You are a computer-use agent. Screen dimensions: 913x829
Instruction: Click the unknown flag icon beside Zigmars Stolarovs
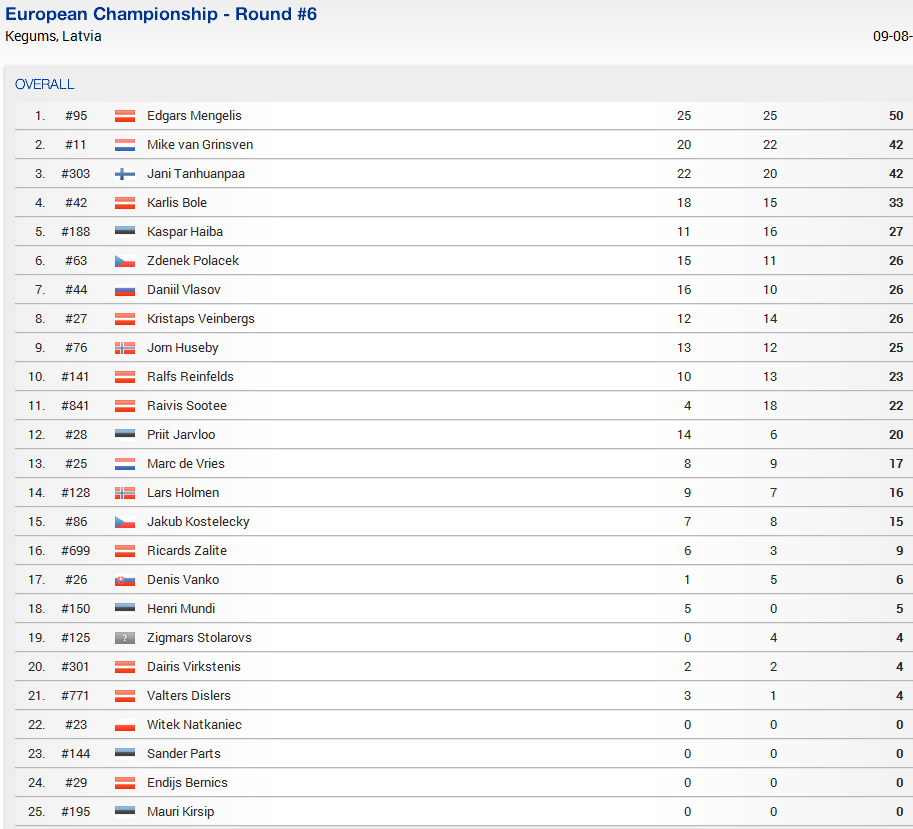[x=125, y=638]
